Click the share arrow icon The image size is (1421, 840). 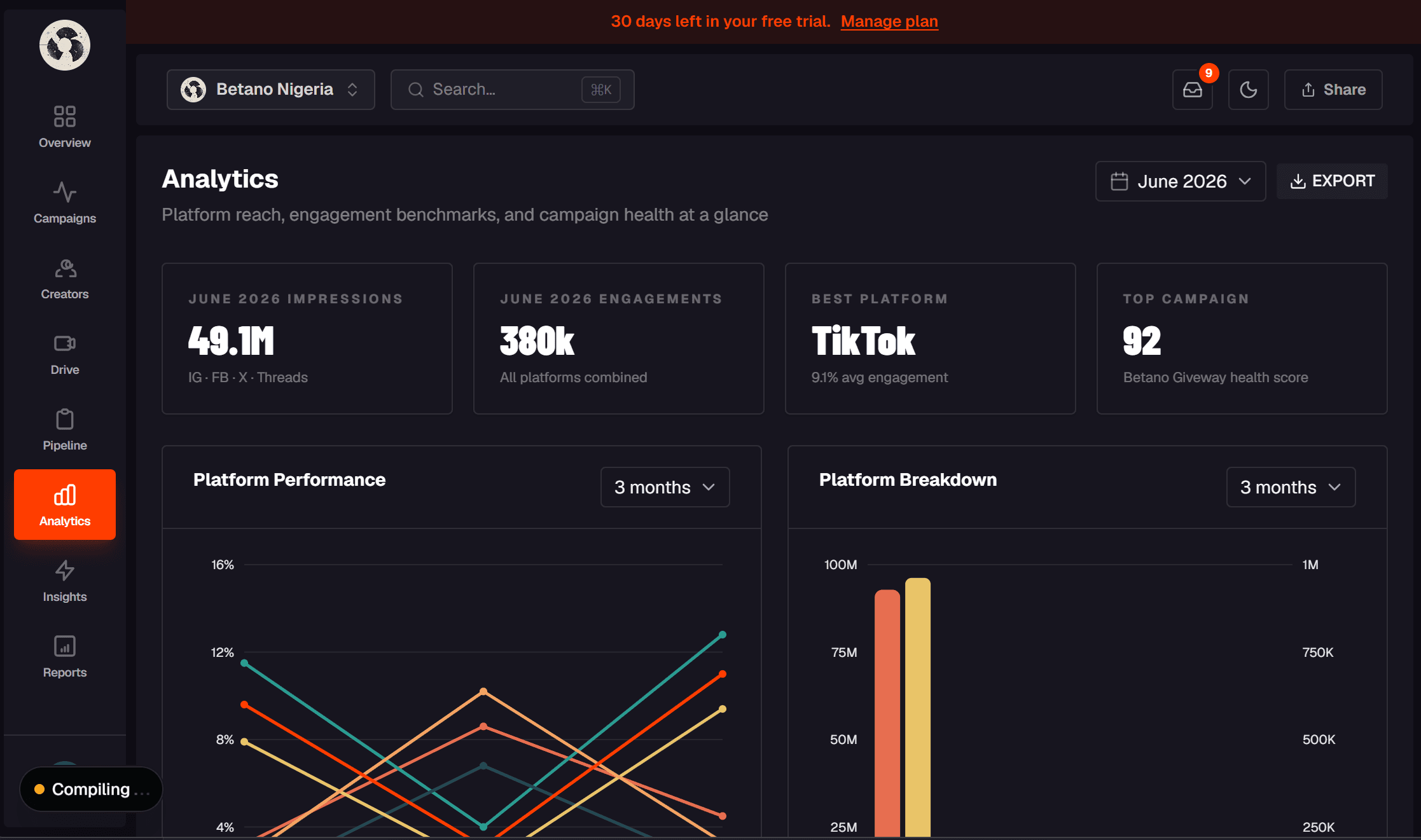pos(1308,90)
